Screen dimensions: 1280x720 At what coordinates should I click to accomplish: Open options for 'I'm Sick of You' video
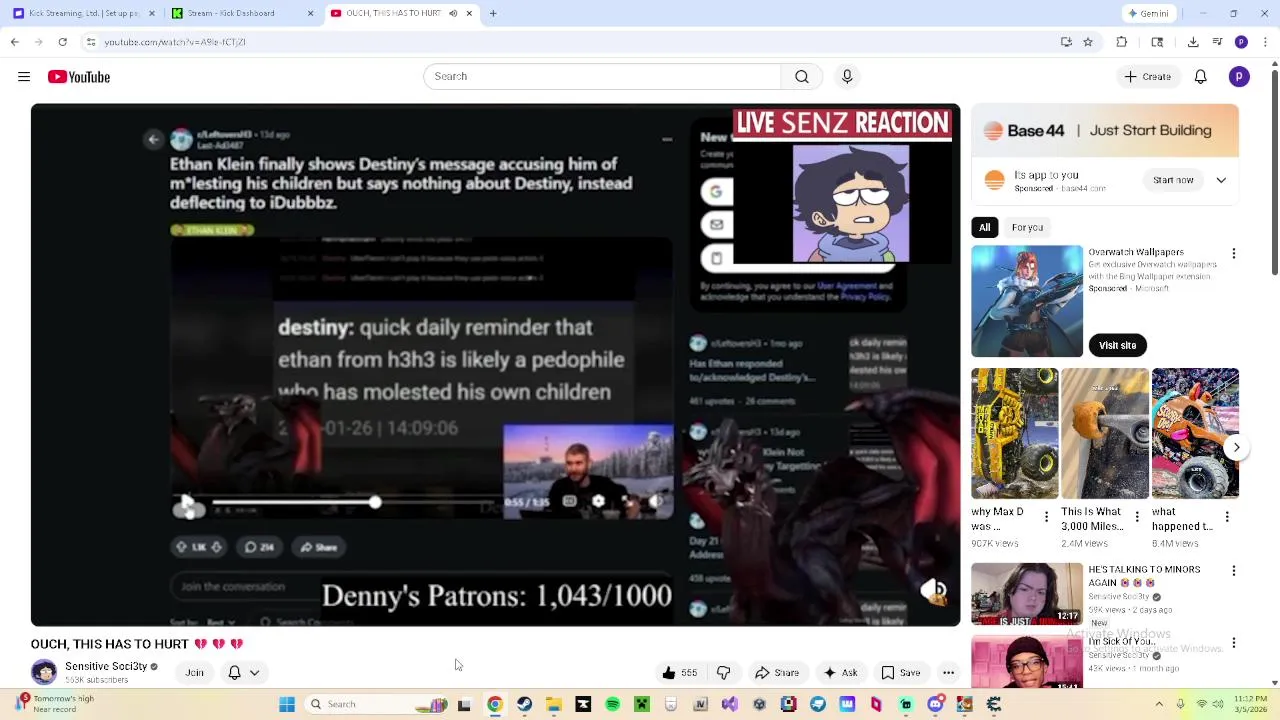coord(1234,643)
